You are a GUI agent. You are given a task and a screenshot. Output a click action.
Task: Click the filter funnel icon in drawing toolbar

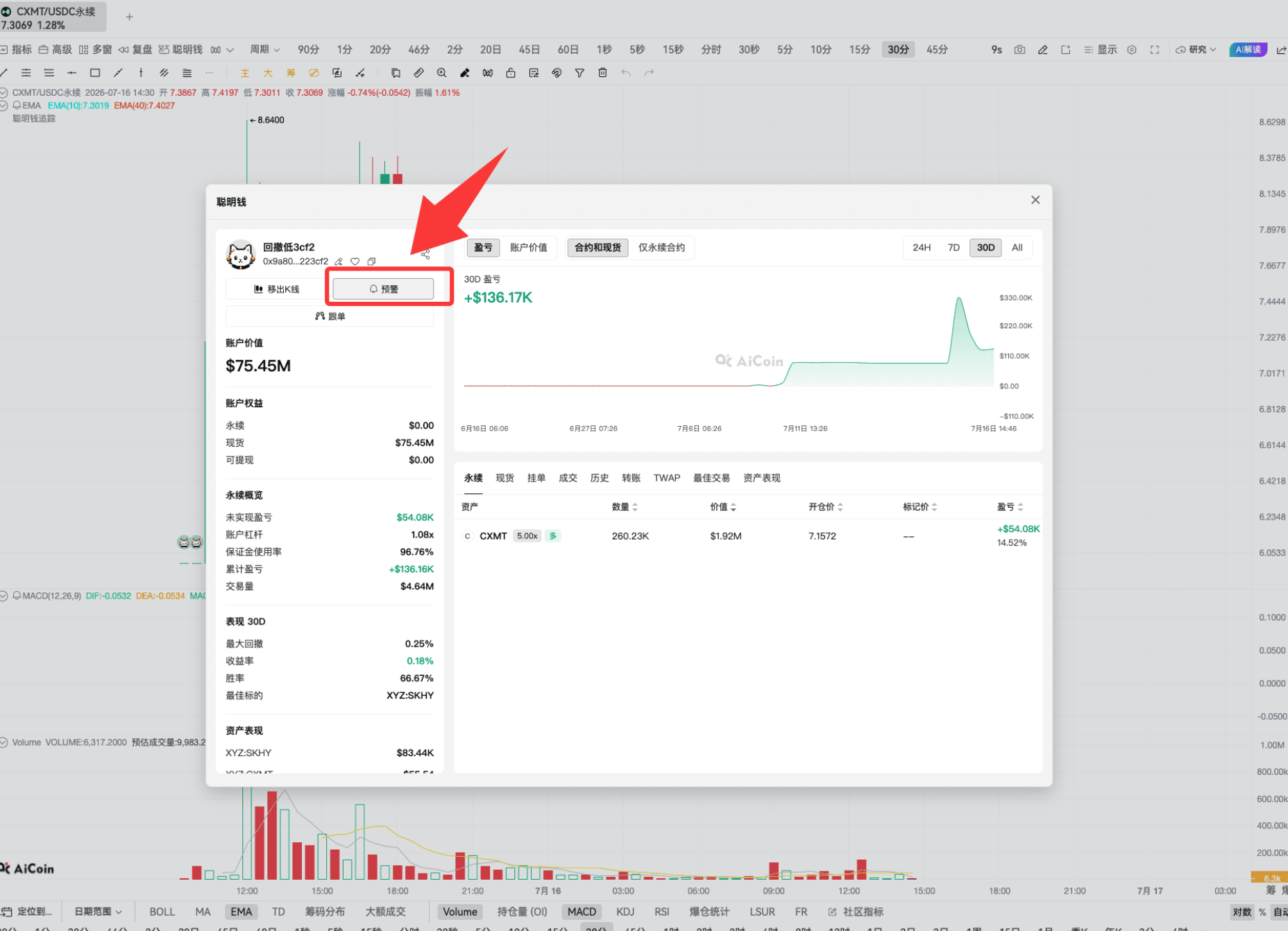[x=579, y=73]
